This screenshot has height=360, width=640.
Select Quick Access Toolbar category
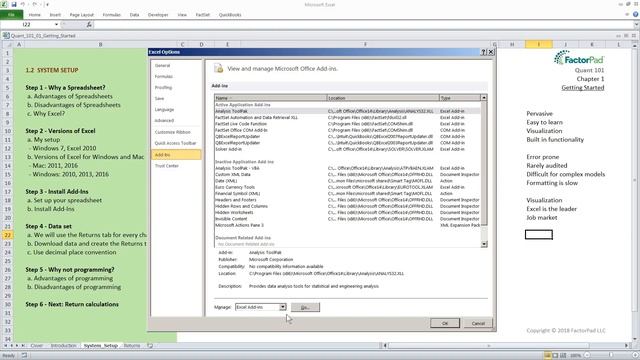click(x=176, y=143)
